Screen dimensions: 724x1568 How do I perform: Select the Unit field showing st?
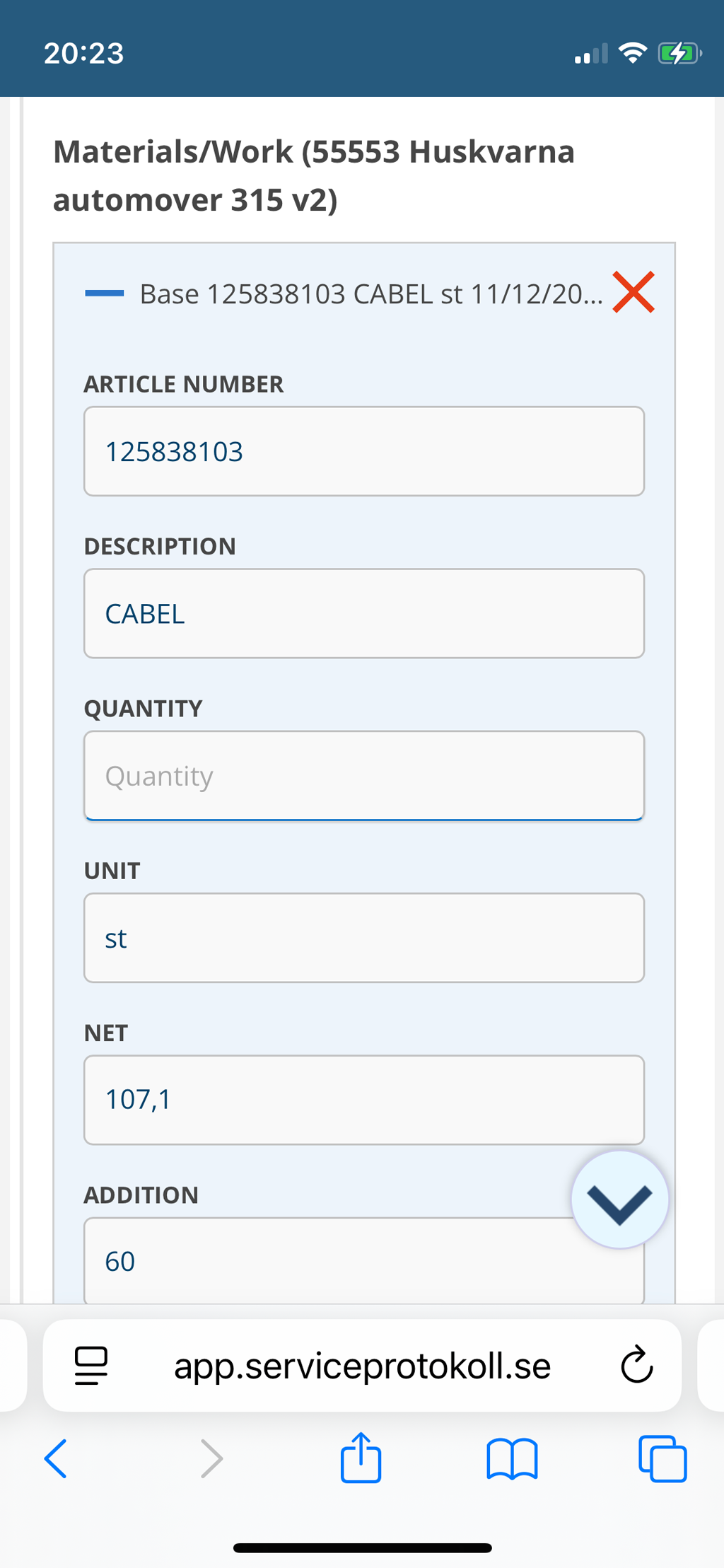click(x=363, y=938)
